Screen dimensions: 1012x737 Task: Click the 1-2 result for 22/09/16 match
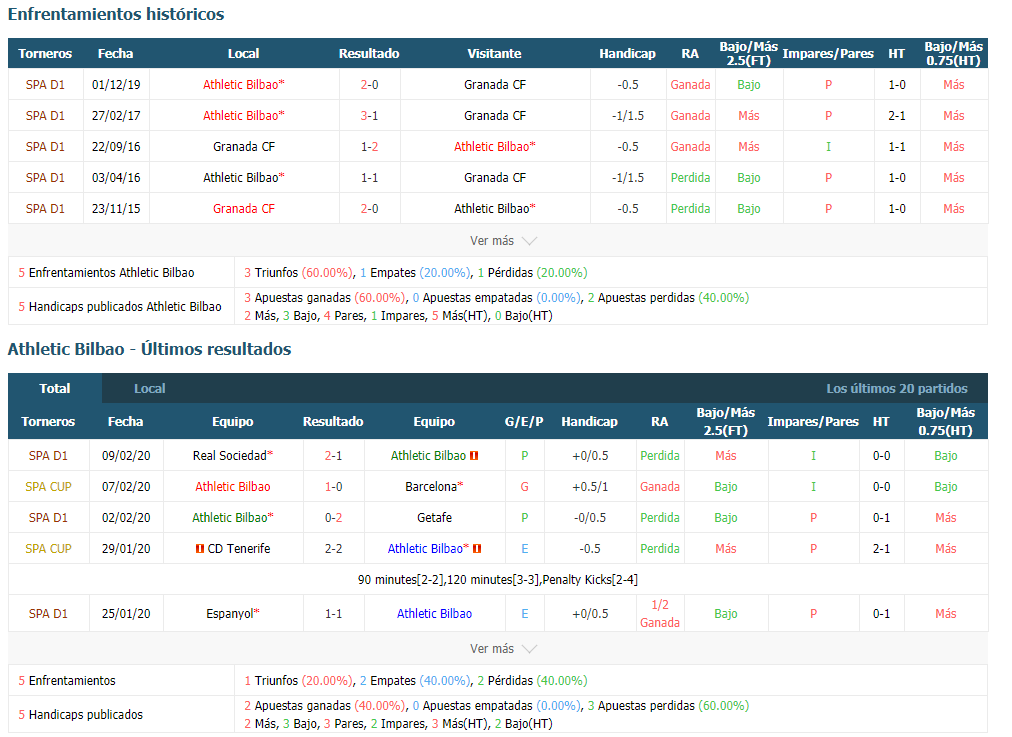coord(369,146)
